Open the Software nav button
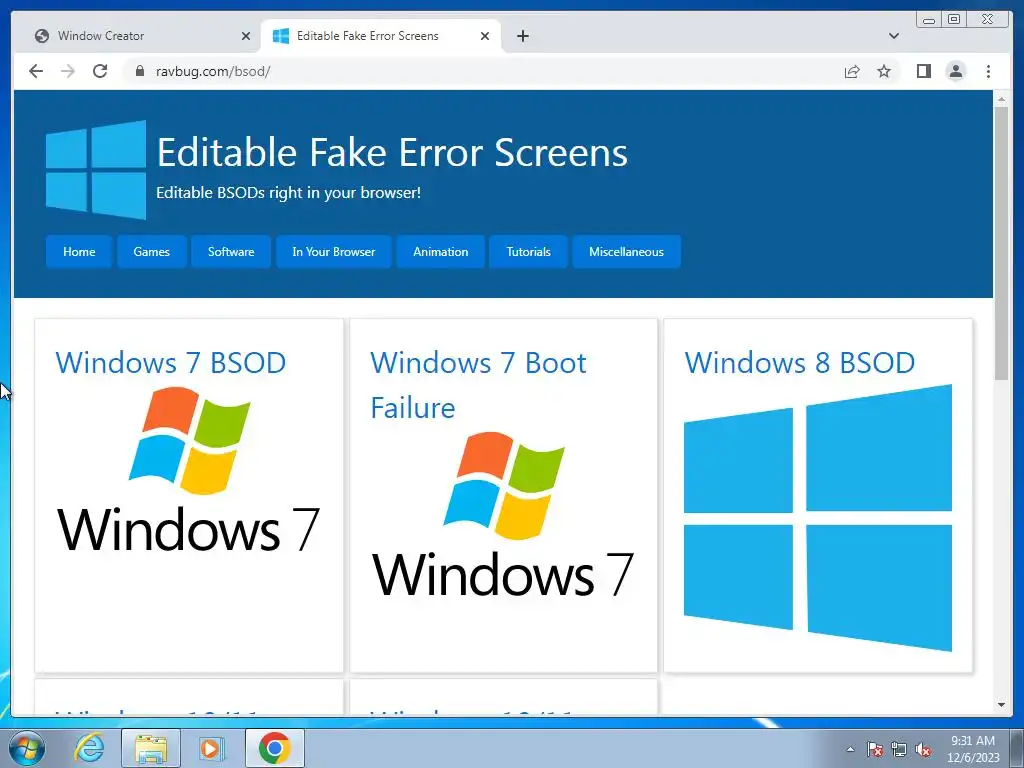This screenshot has width=1024, height=768. [x=231, y=252]
